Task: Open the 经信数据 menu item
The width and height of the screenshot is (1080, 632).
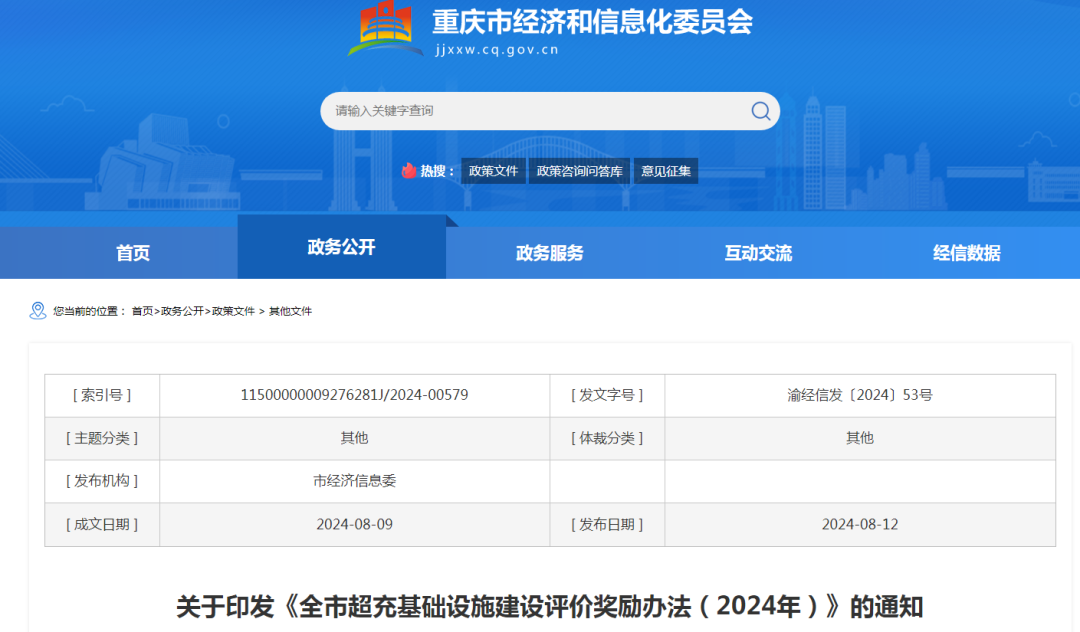Action: 965,253
